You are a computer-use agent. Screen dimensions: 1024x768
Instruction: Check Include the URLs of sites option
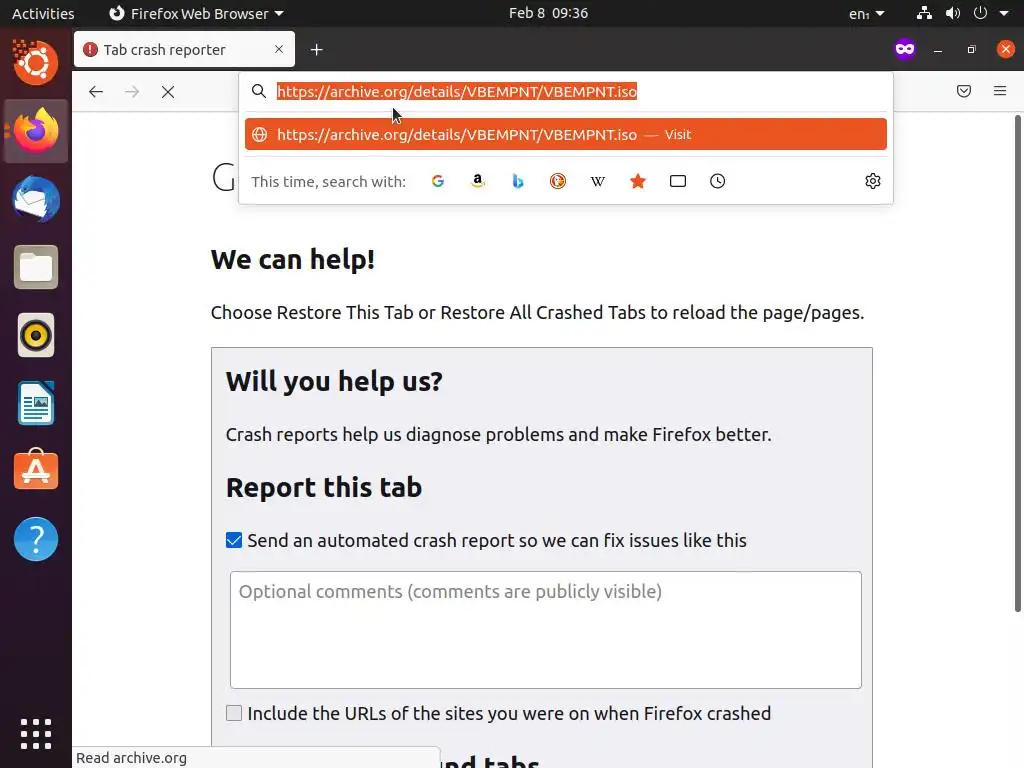234,713
